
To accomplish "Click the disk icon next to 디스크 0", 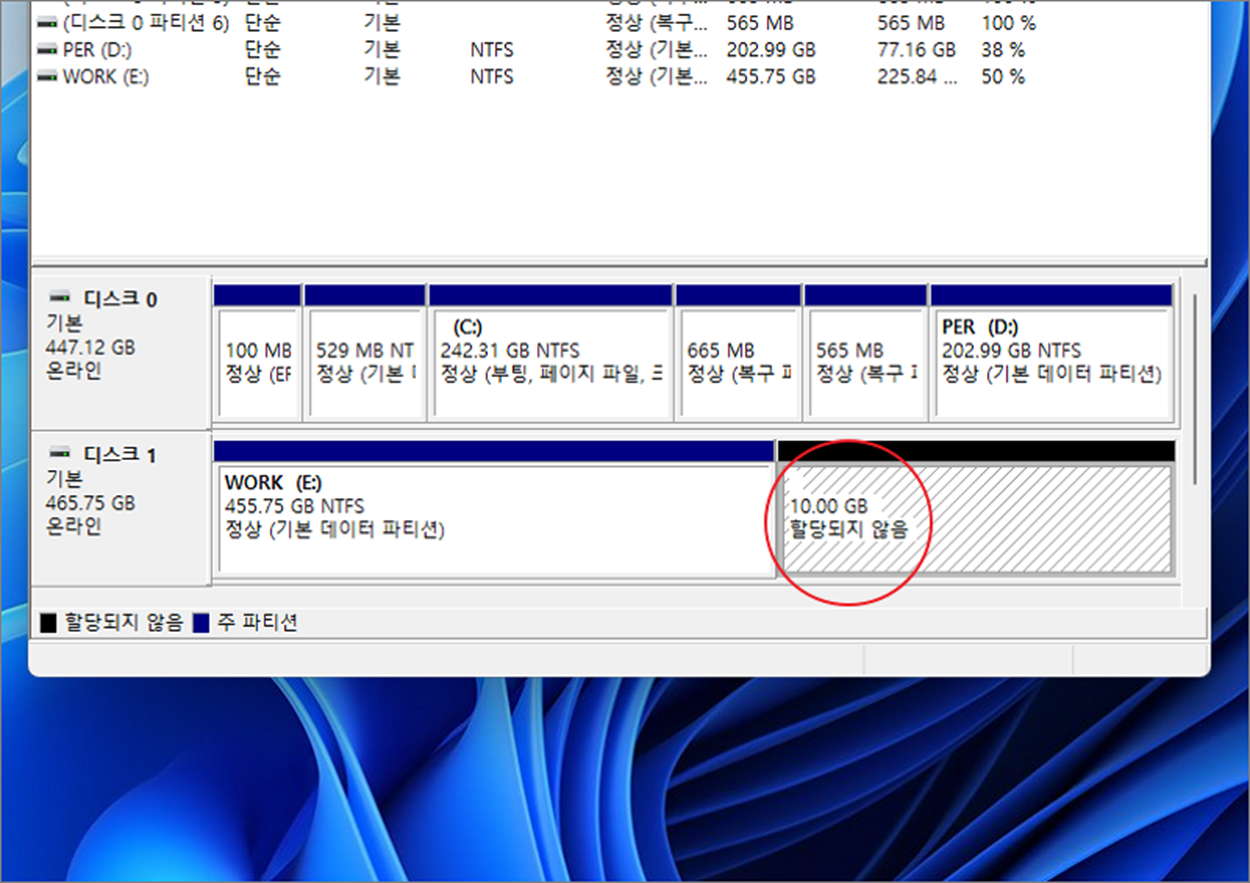I will tap(61, 298).
